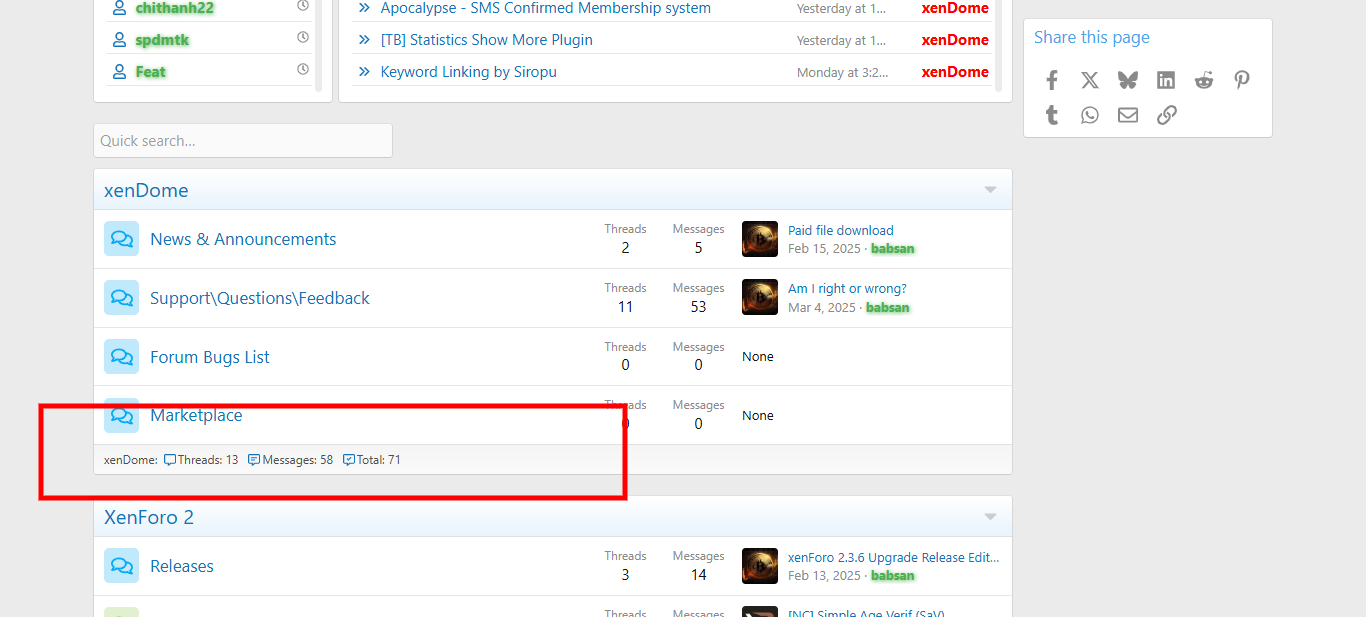This screenshot has height=617, width=1366.
Task: Click 'Total: 71' in xenDome footer
Action: 372,460
